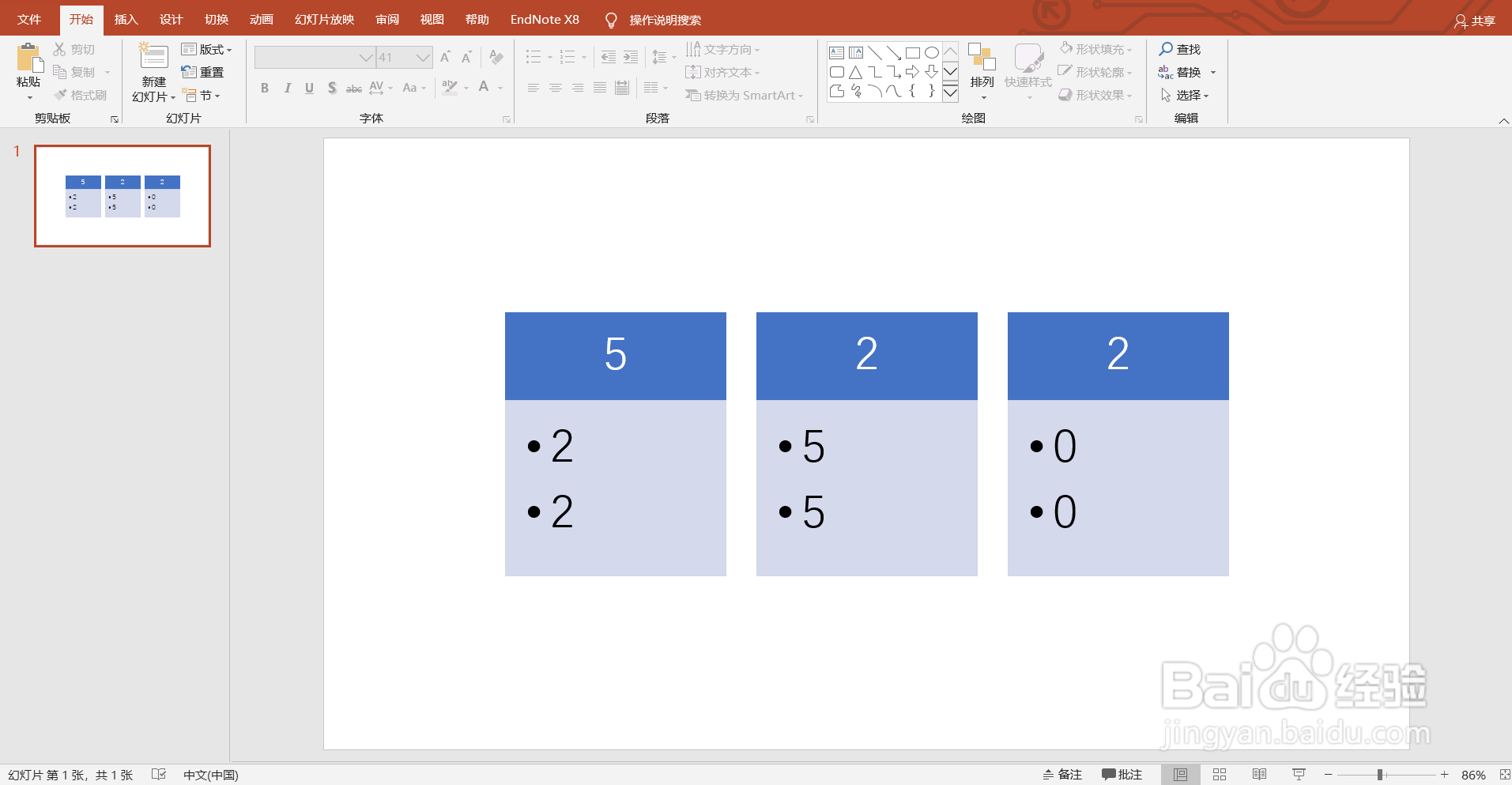Switch to the Insert (插入) tab
This screenshot has width=1512, height=785.
pos(126,20)
